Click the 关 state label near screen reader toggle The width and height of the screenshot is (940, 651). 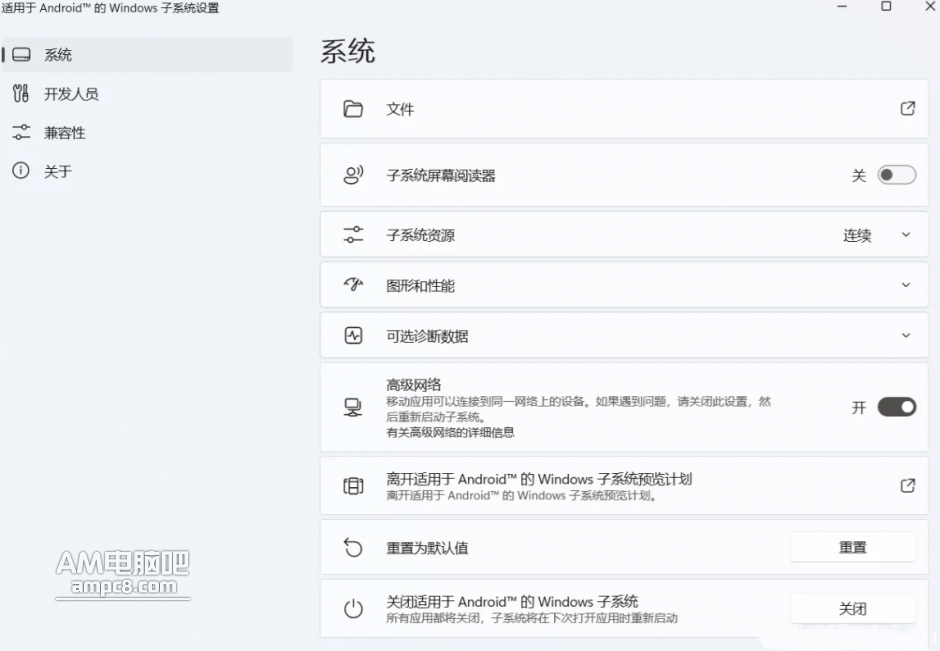[858, 176]
